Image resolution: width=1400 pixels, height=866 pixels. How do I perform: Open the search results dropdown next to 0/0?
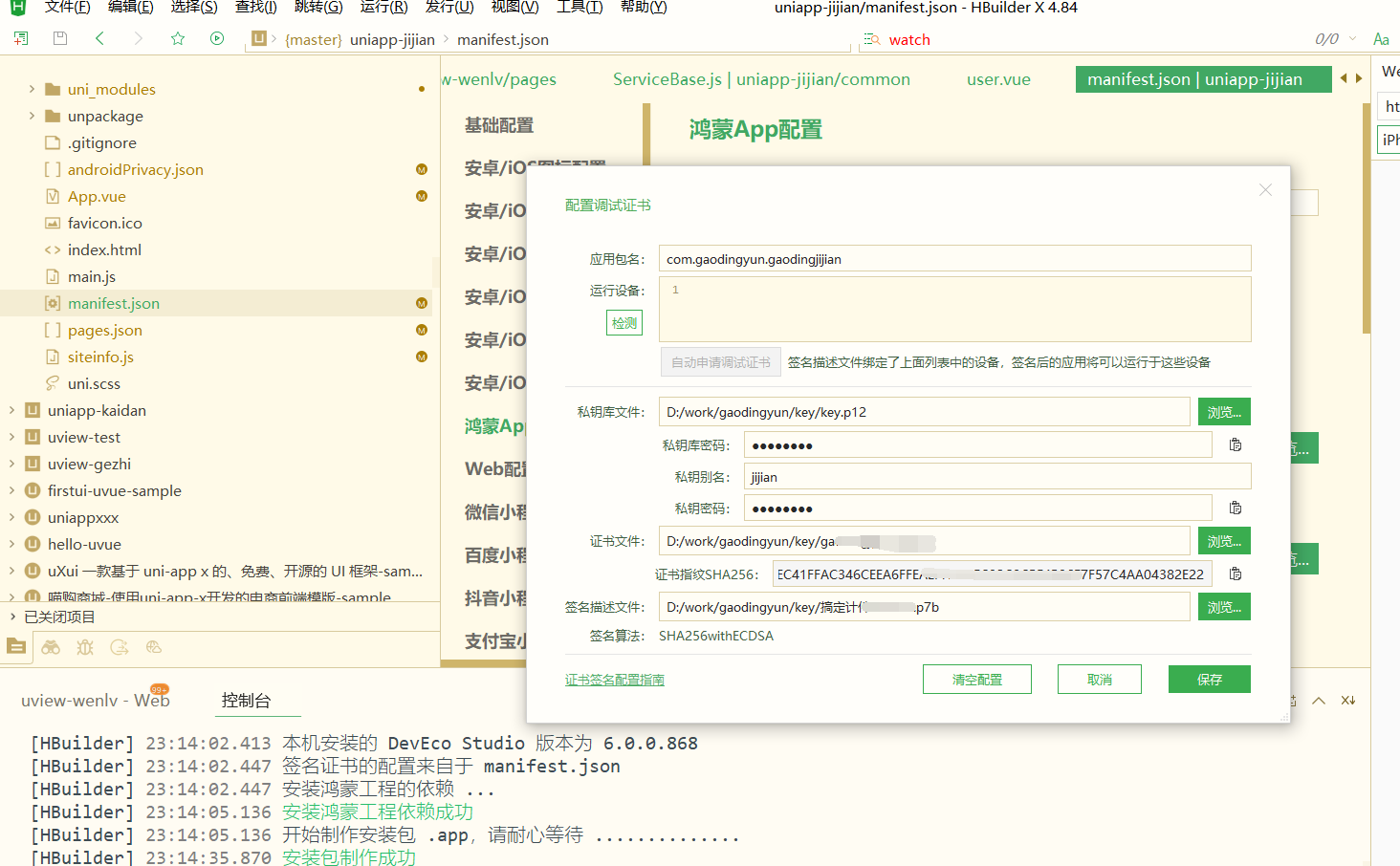coord(1352,39)
